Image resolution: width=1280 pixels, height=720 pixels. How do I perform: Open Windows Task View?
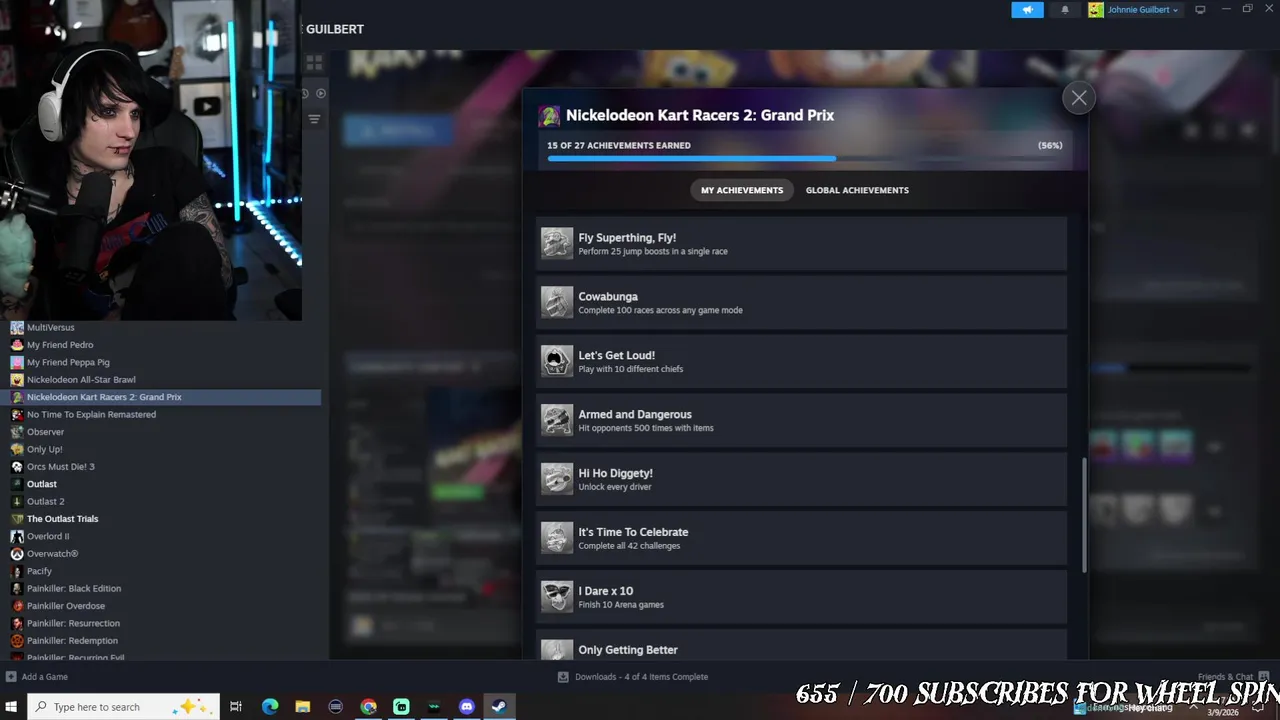tap(236, 707)
